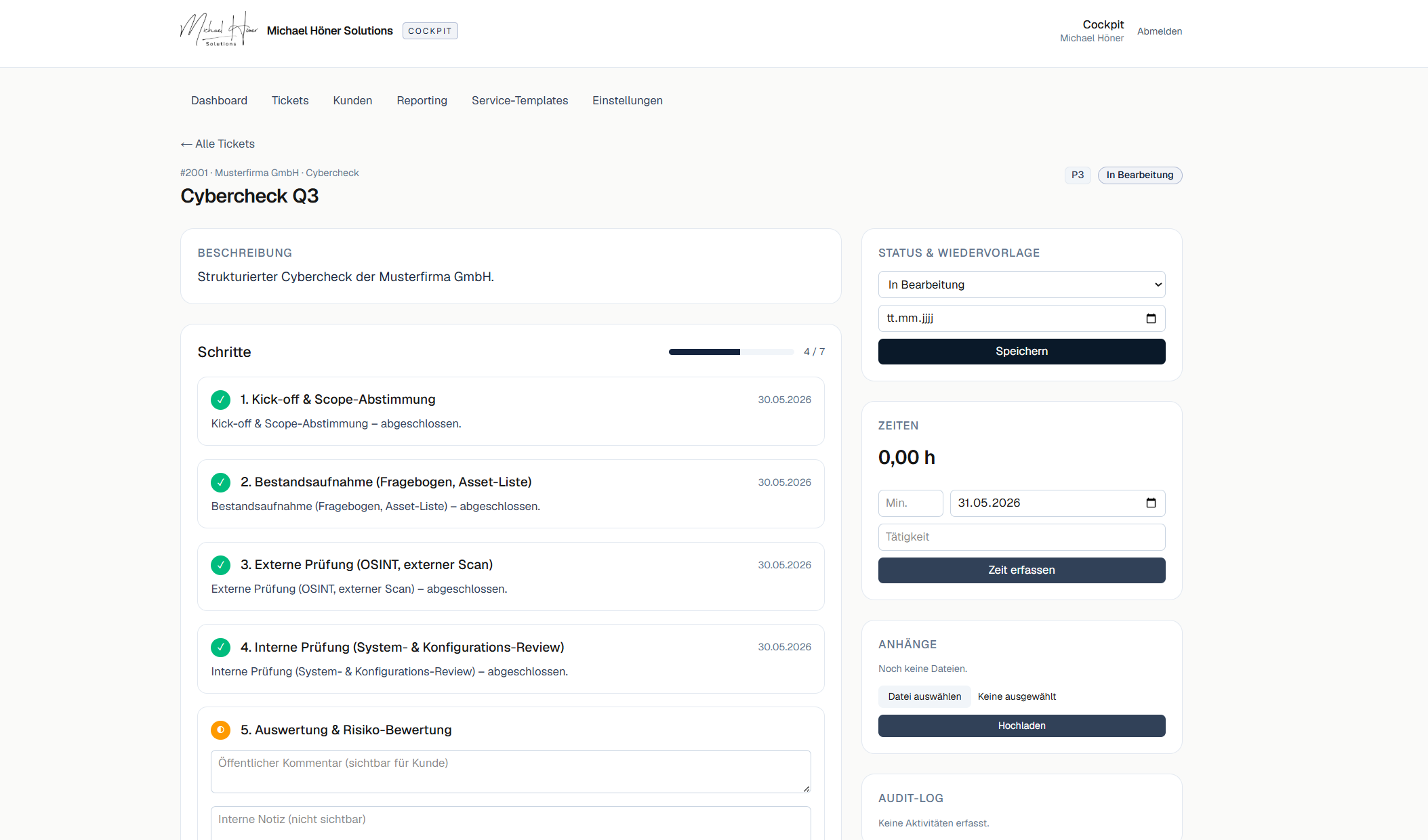Click the Keine ausgewählt file label
This screenshot has height=840, width=1428.
[1017, 696]
